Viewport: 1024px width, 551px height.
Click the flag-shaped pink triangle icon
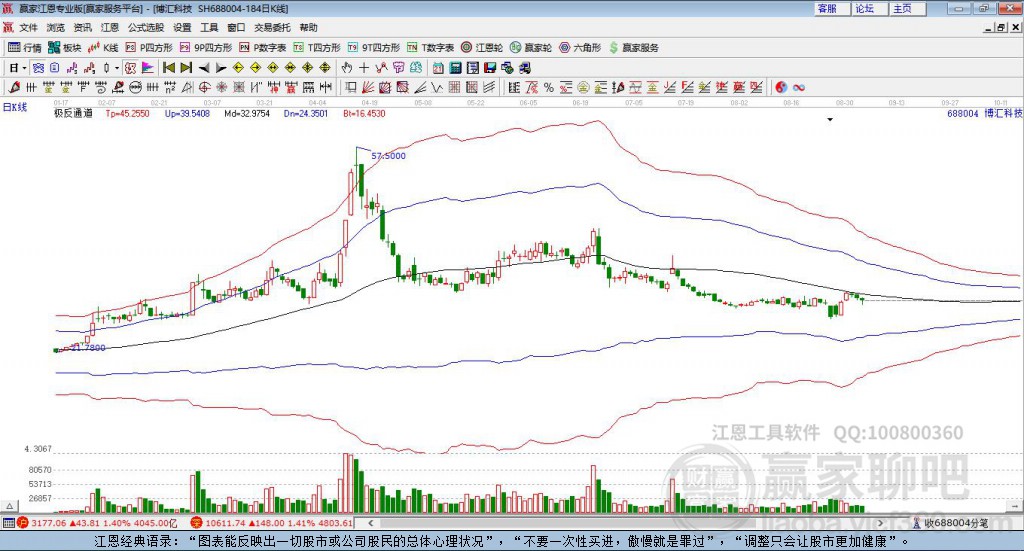click(x=148, y=68)
